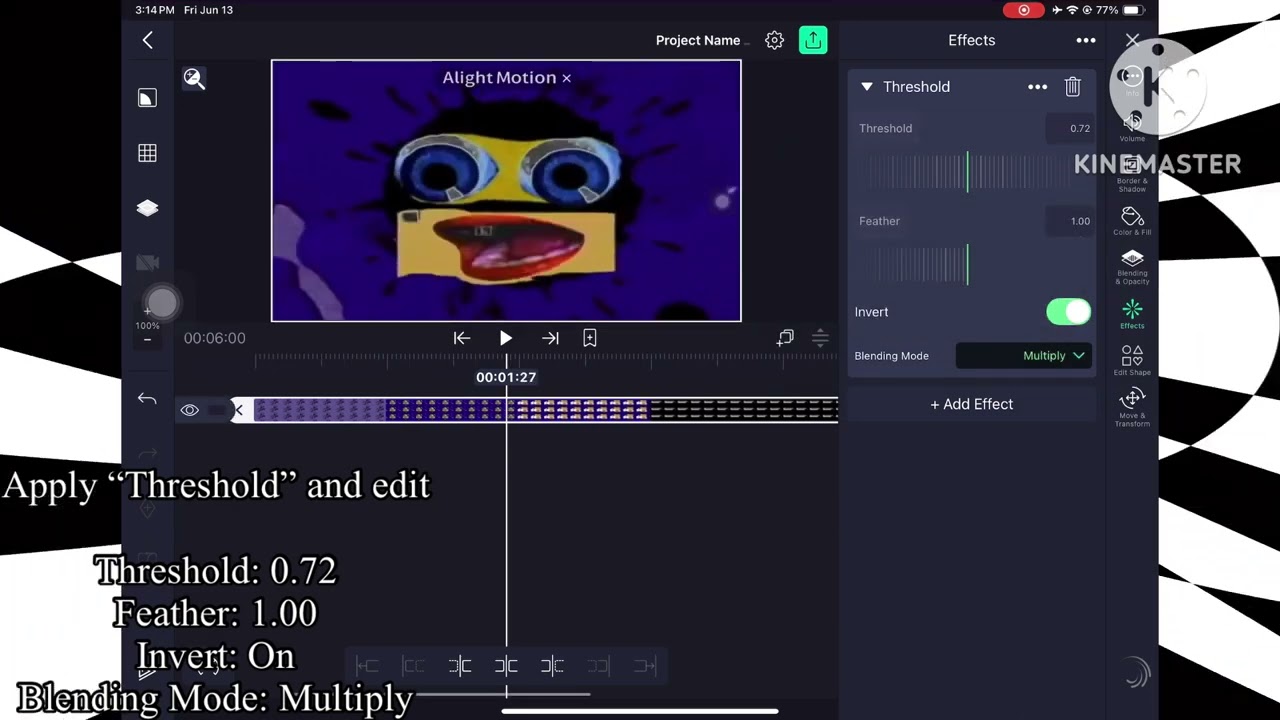Select the video clip on the timeline
The width and height of the screenshot is (1280, 720).
point(546,410)
